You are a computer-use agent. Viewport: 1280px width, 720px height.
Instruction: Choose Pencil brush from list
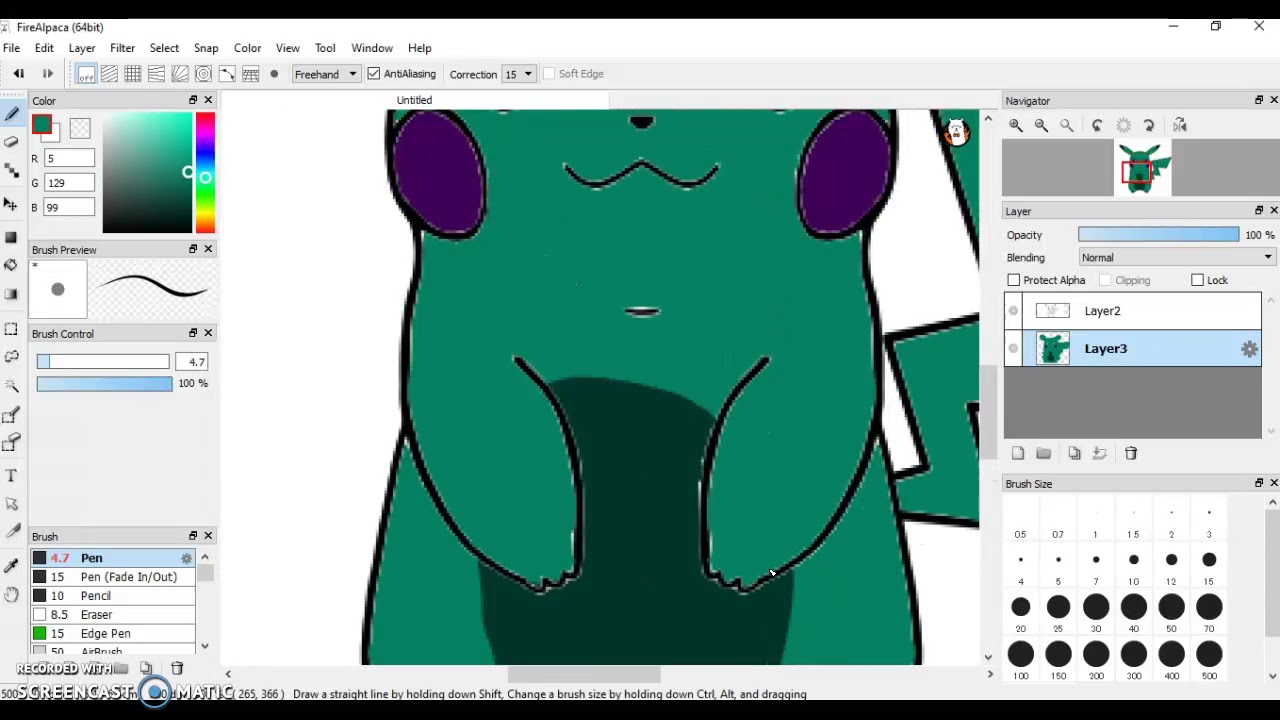pos(113,596)
